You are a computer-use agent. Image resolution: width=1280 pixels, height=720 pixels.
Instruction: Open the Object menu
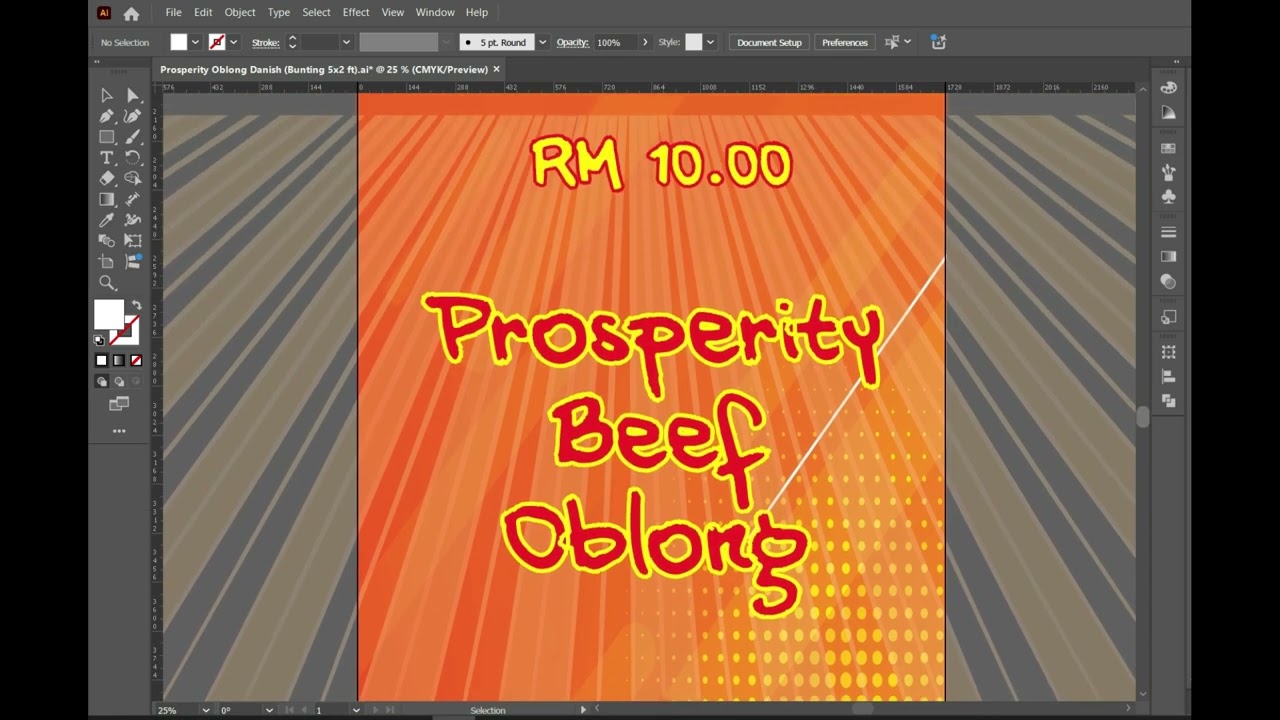[240, 12]
